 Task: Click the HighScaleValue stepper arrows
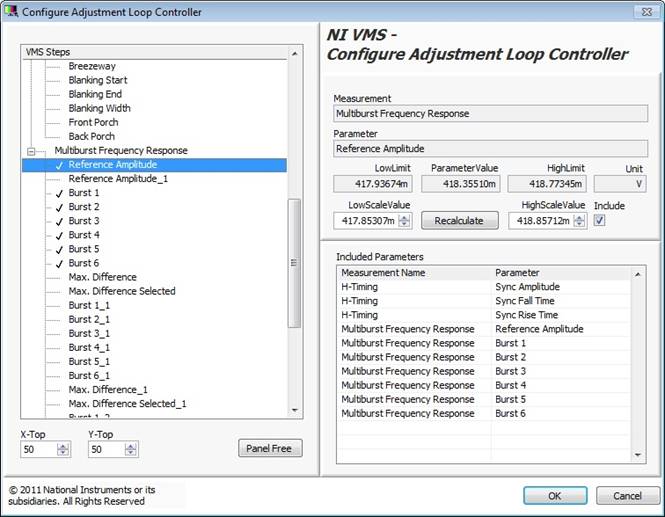click(579, 221)
